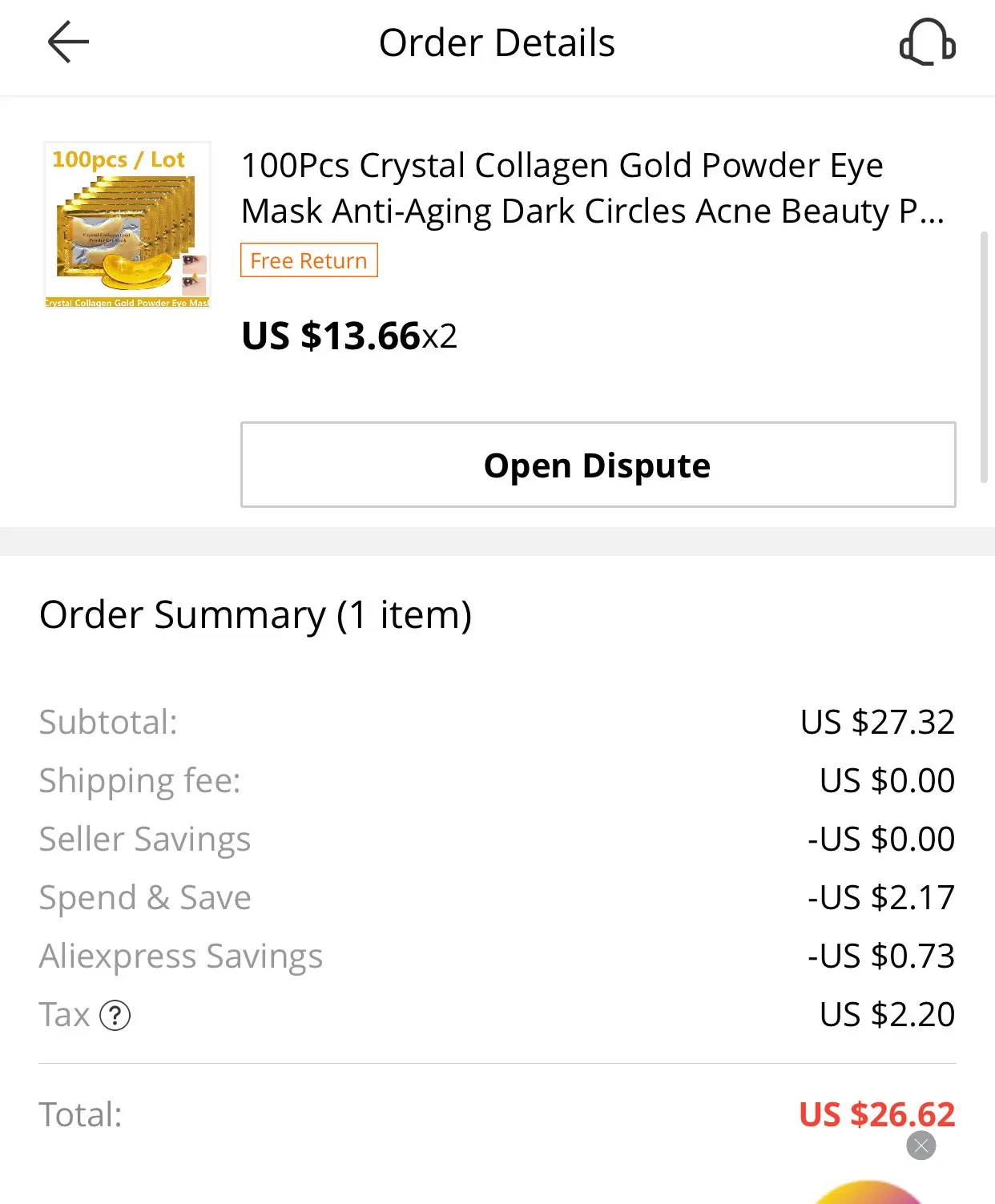
Task: Open the eye mask product thumbnail
Action: point(127,225)
